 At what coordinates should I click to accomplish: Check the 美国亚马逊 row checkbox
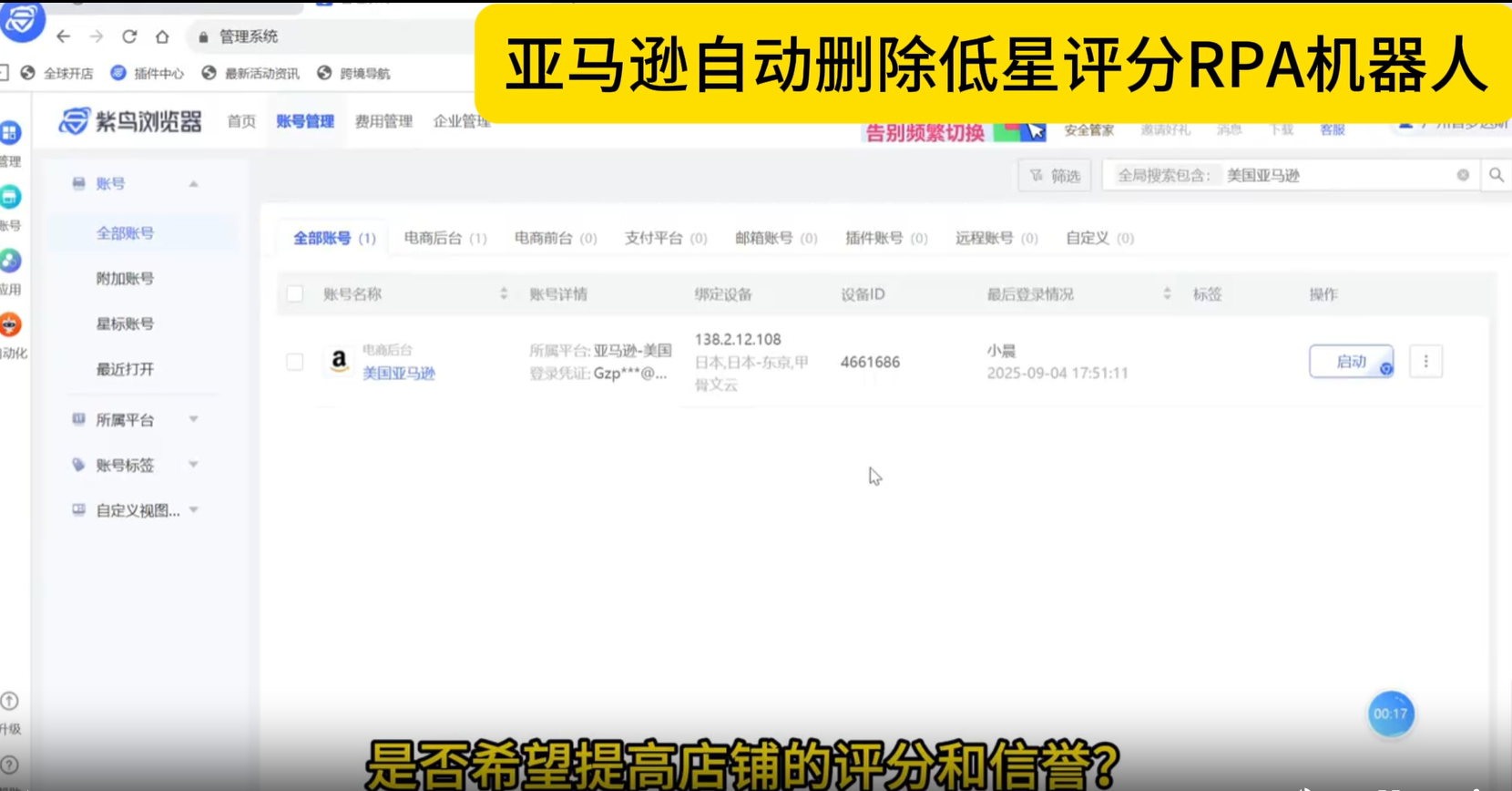coord(295,362)
